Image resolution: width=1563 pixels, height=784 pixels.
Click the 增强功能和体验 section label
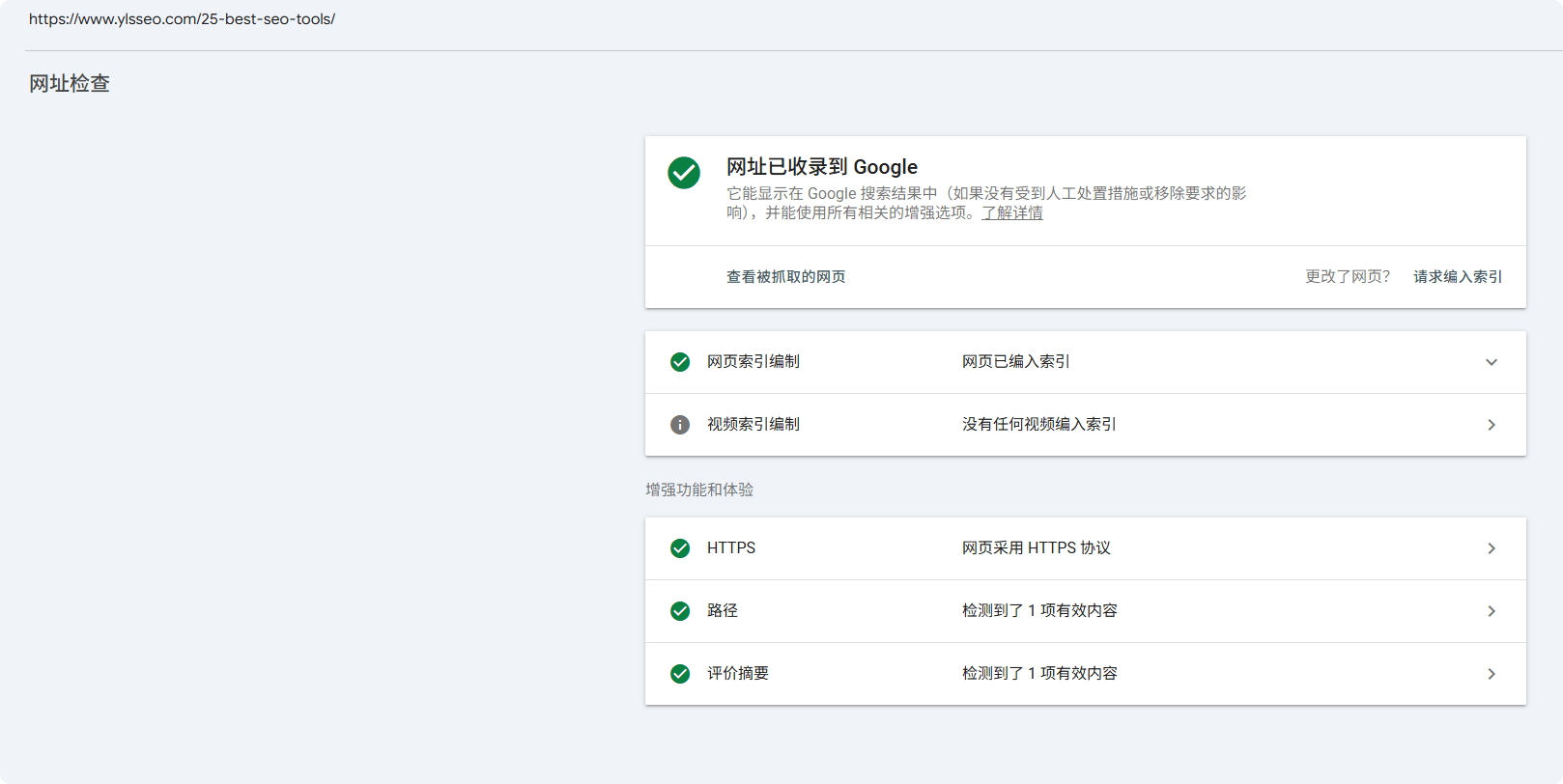click(699, 490)
